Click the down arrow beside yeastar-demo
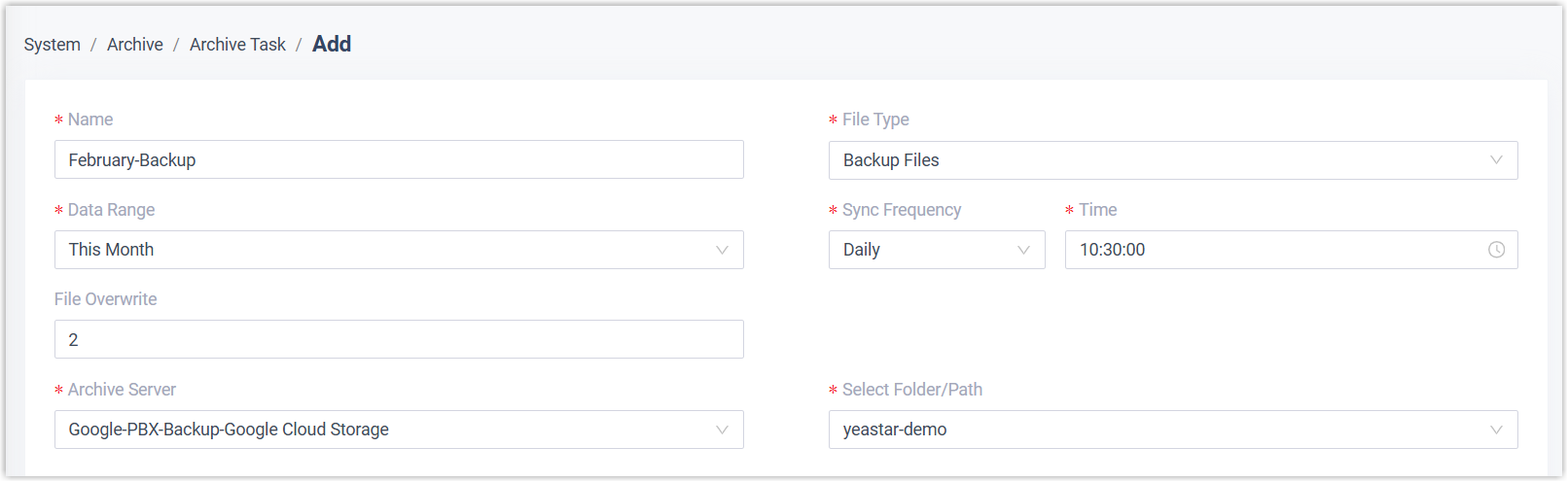The image size is (1568, 482). 1496,430
